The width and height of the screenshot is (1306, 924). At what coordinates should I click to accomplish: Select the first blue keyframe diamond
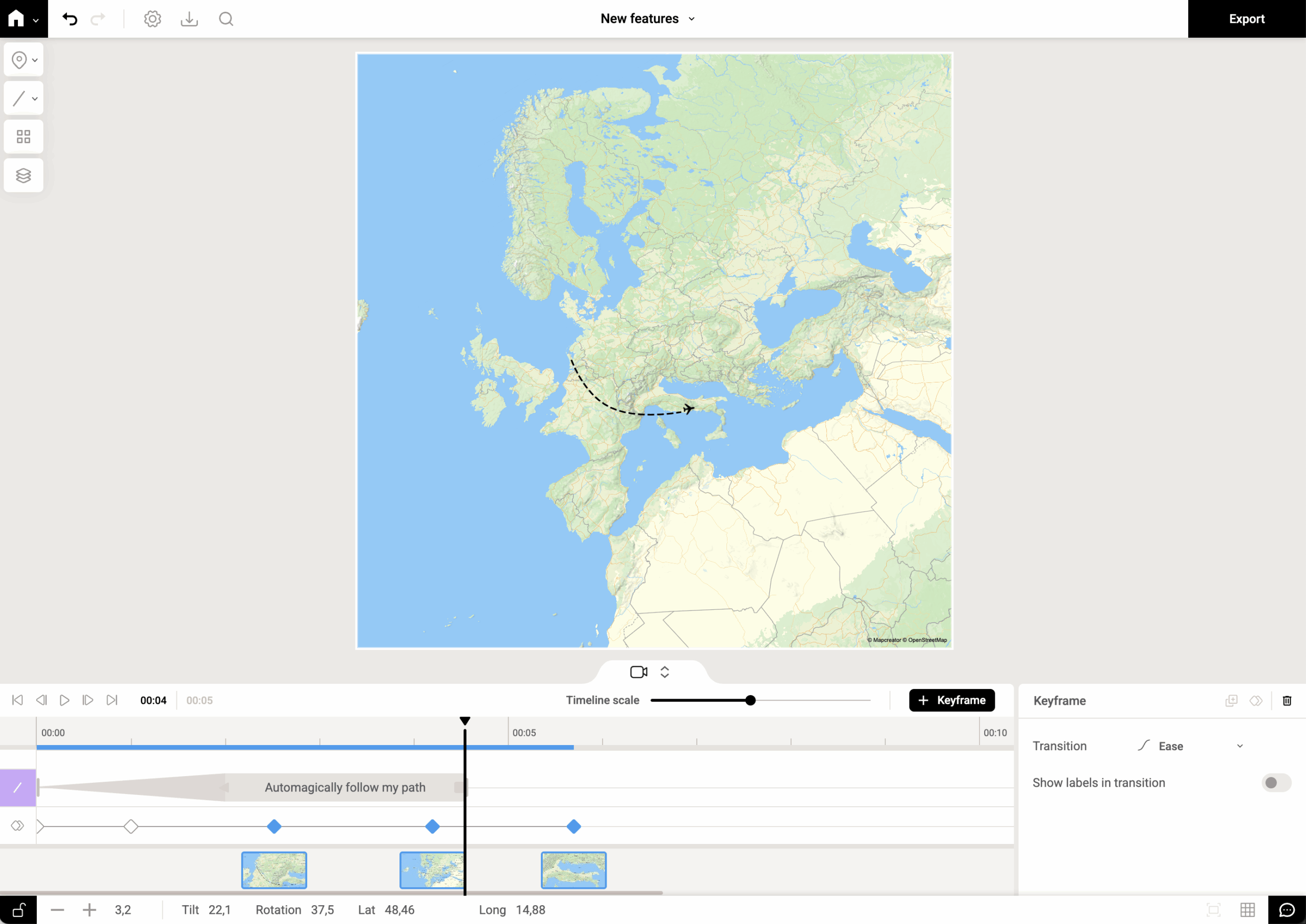274,826
